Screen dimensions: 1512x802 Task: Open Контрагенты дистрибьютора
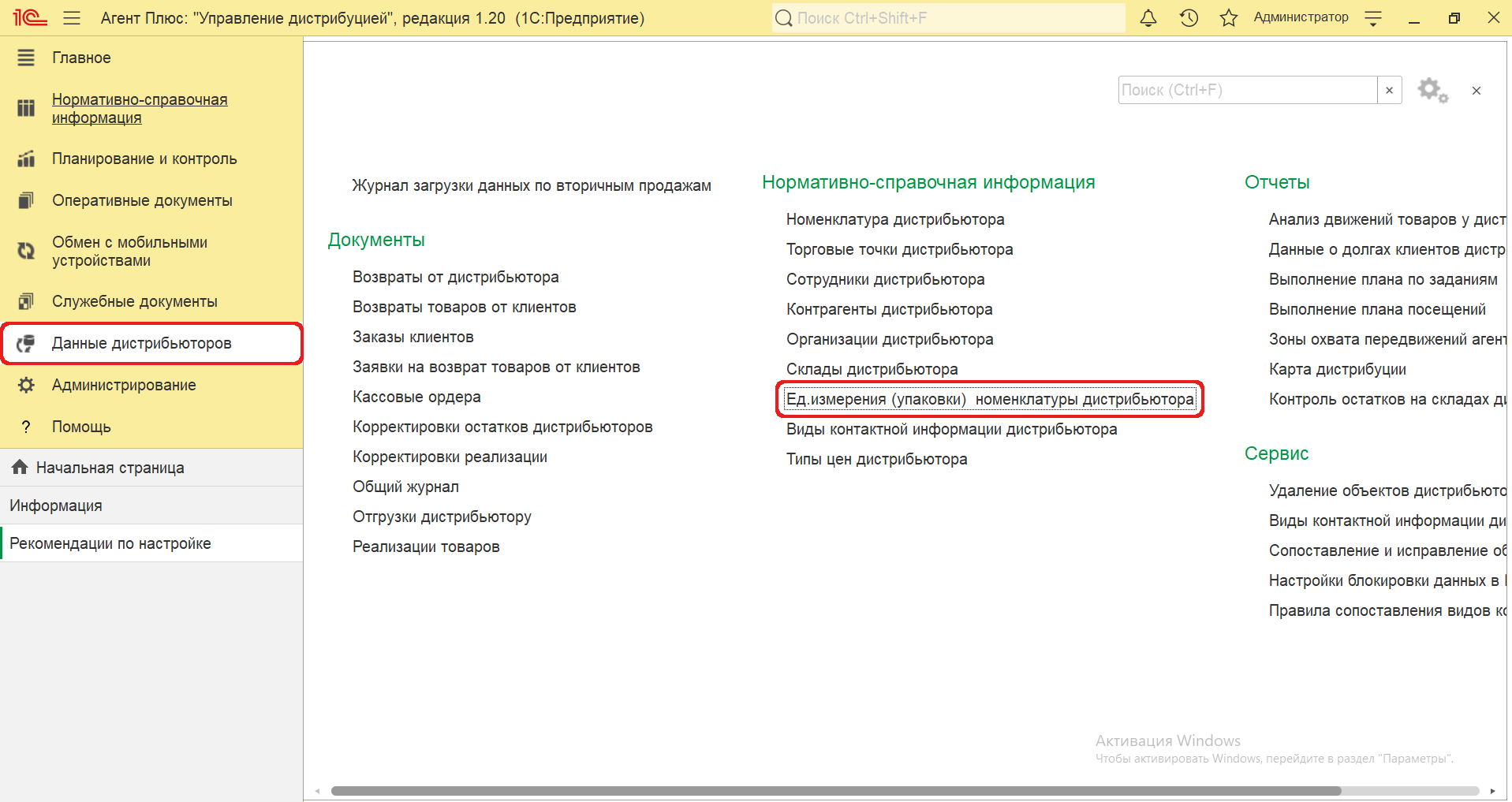[890, 309]
